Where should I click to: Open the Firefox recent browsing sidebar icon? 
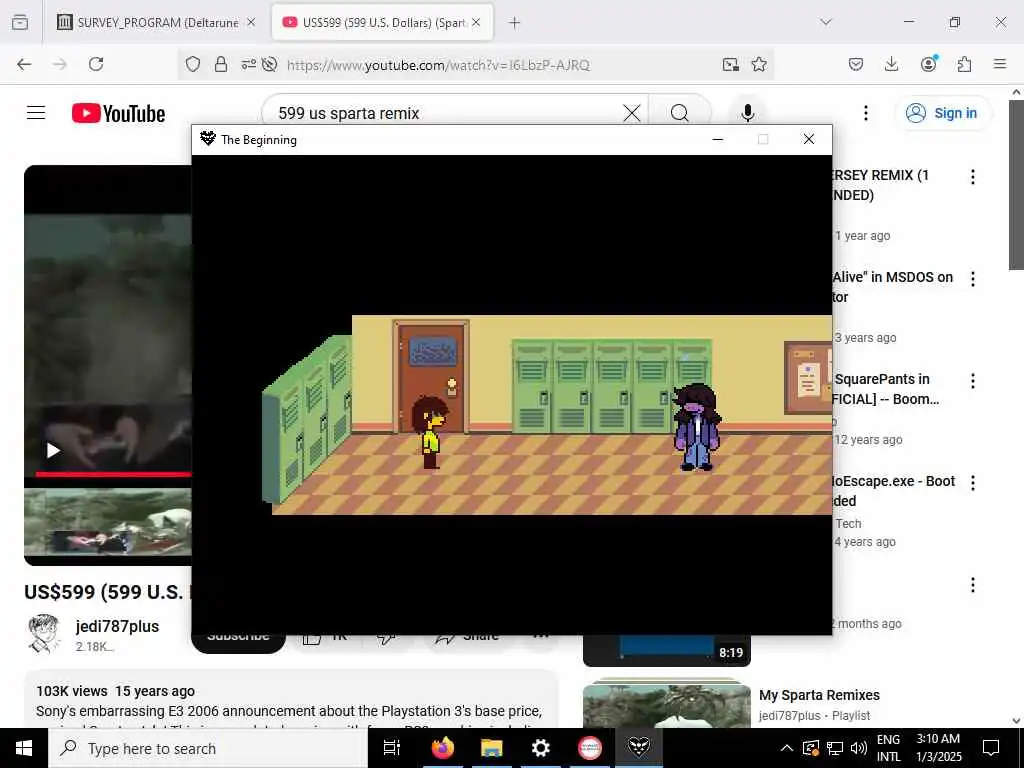20,23
